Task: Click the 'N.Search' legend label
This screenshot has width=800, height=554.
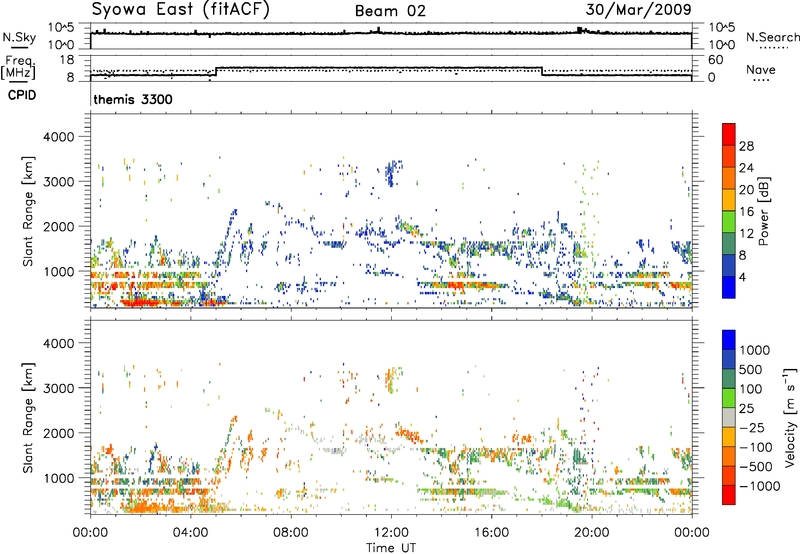Action: (x=772, y=37)
